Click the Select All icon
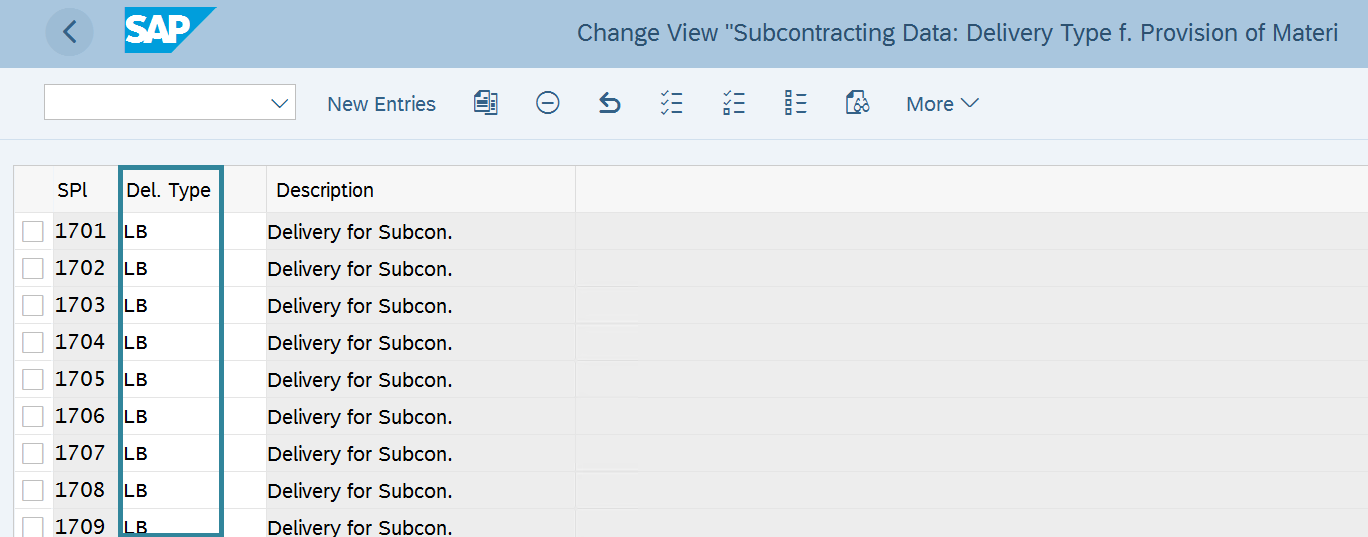The width and height of the screenshot is (1368, 537). coord(672,103)
